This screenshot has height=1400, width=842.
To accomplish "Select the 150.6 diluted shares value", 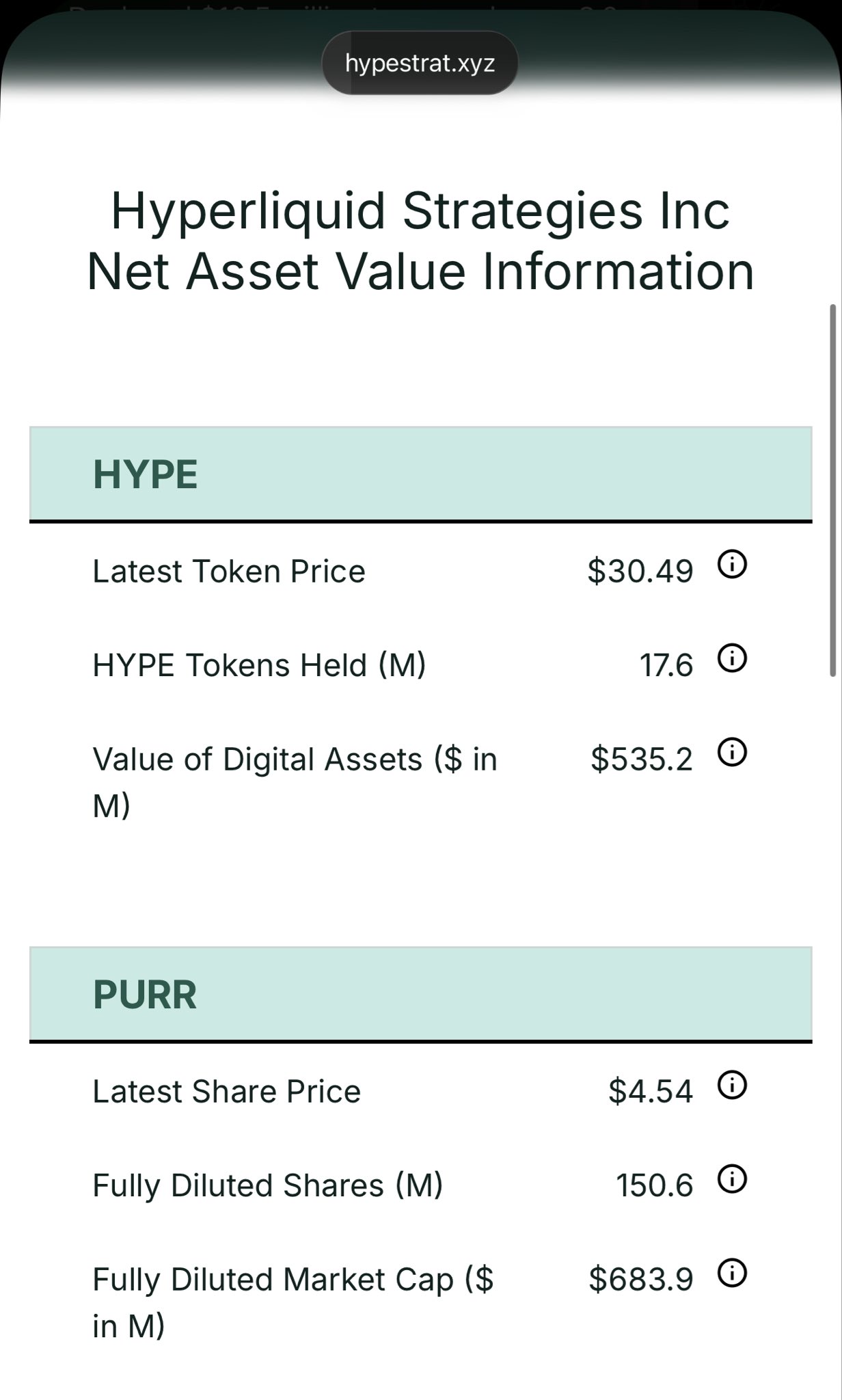I will click(655, 1185).
